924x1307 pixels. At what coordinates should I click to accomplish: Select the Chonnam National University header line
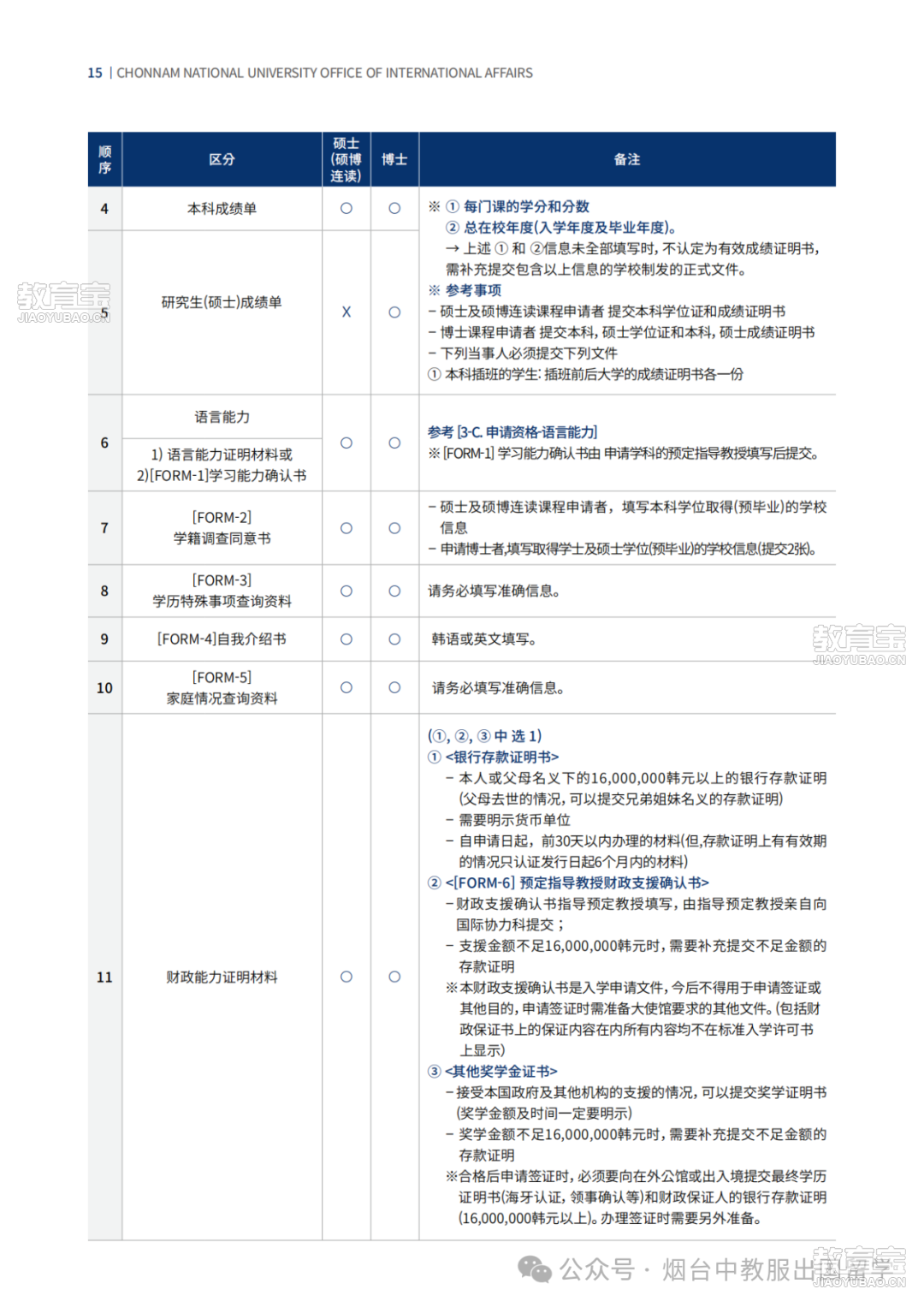tap(324, 74)
